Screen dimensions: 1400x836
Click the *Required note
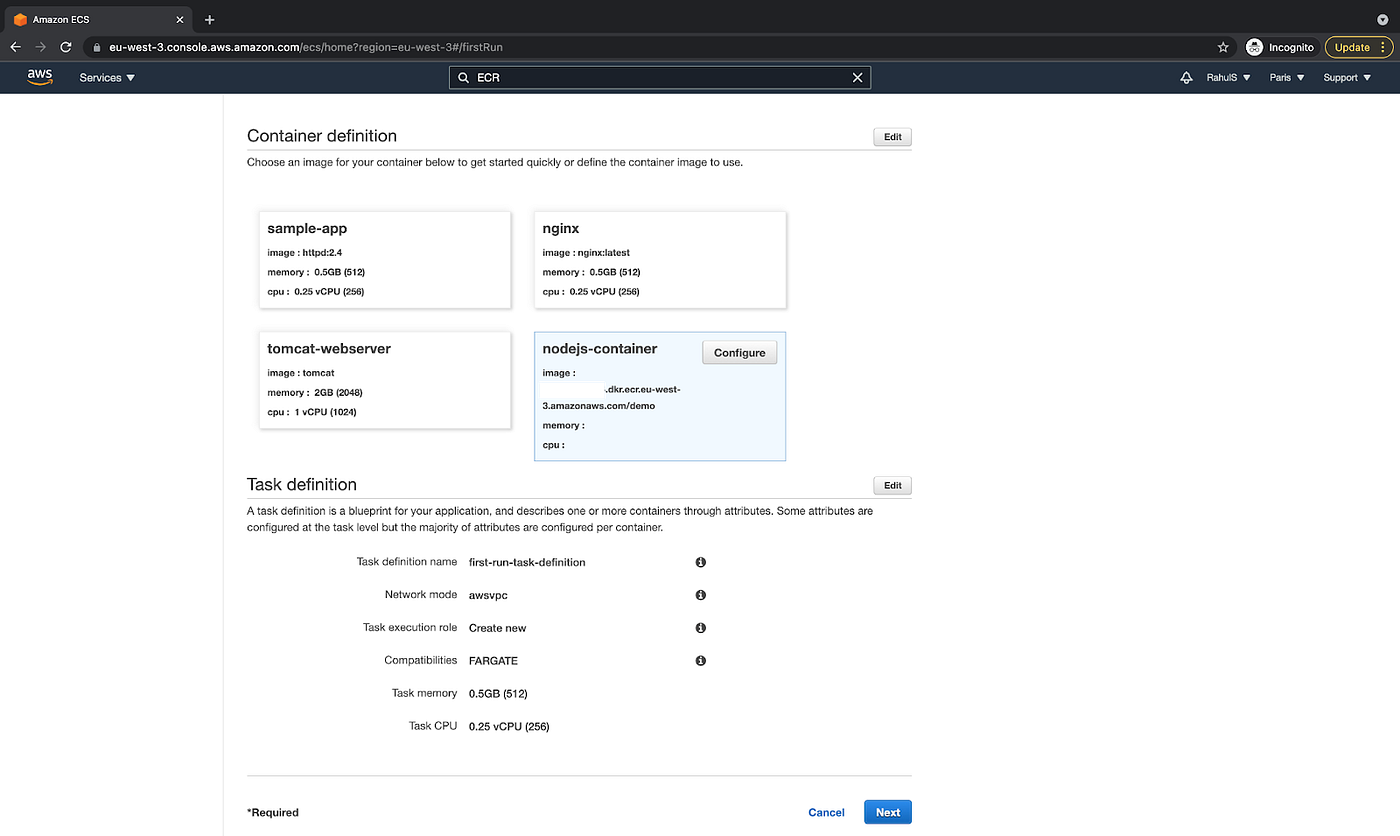(273, 812)
